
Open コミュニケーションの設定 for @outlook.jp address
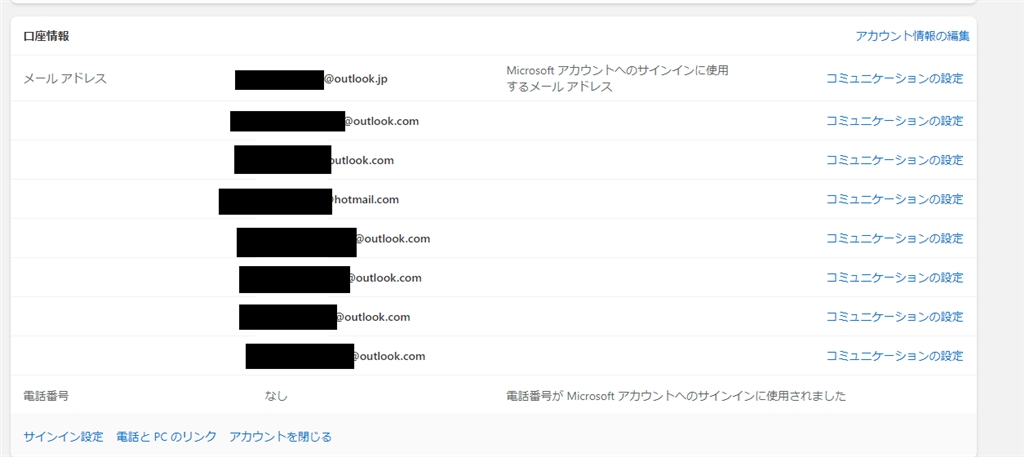[x=895, y=78]
